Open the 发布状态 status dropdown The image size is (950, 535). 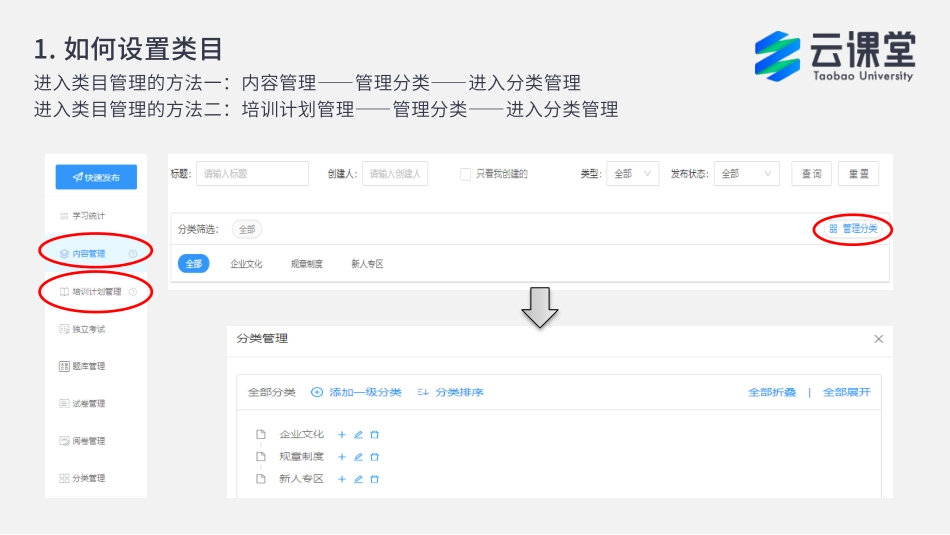(746, 174)
